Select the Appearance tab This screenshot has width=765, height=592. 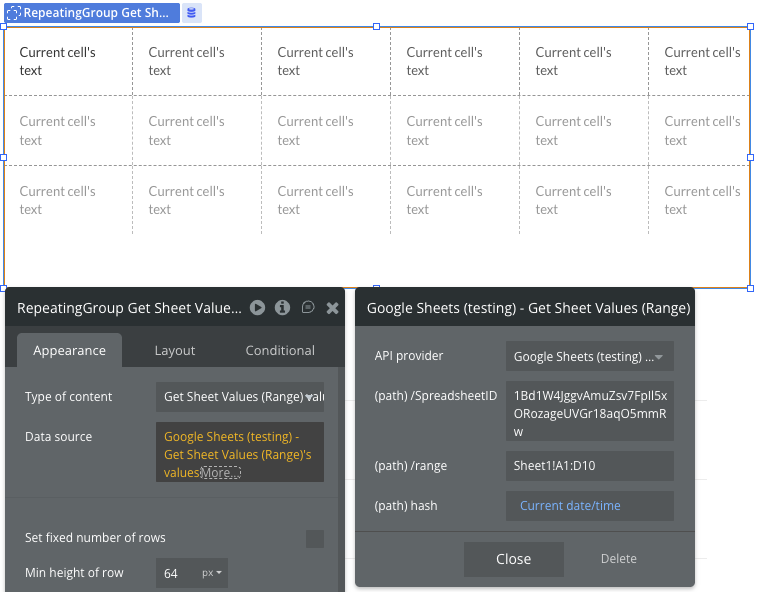[x=69, y=350]
